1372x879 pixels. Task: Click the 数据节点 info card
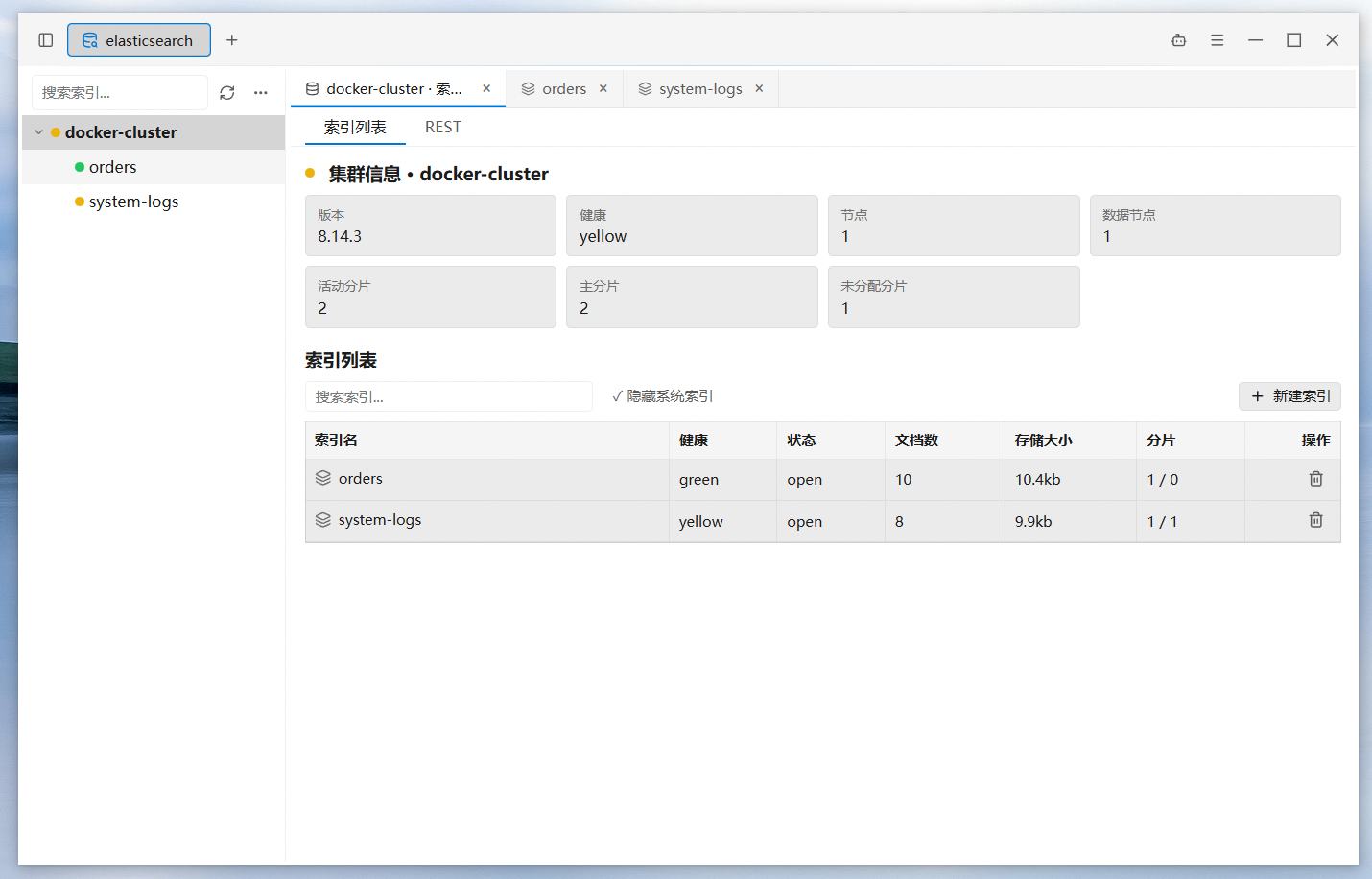click(1216, 226)
